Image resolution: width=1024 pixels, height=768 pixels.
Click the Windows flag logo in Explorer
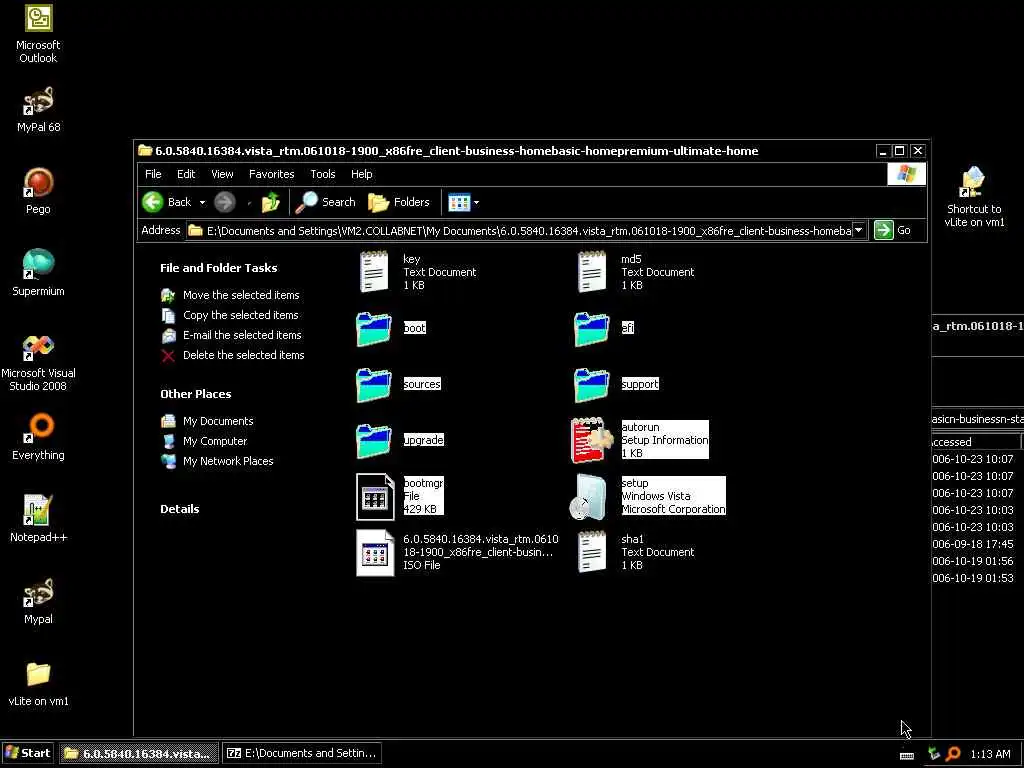(x=906, y=174)
